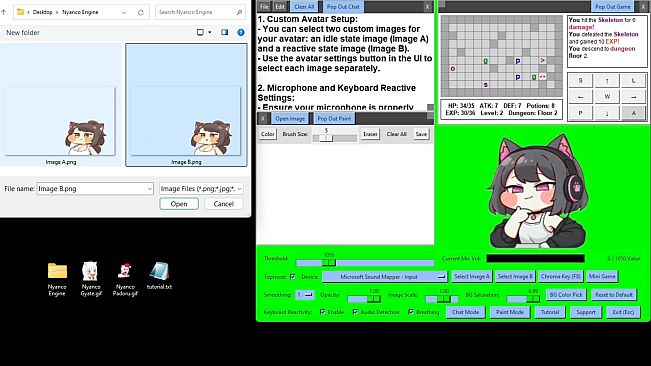Click the cat-girl avatar image
651x366 pixels.
pos(539,191)
